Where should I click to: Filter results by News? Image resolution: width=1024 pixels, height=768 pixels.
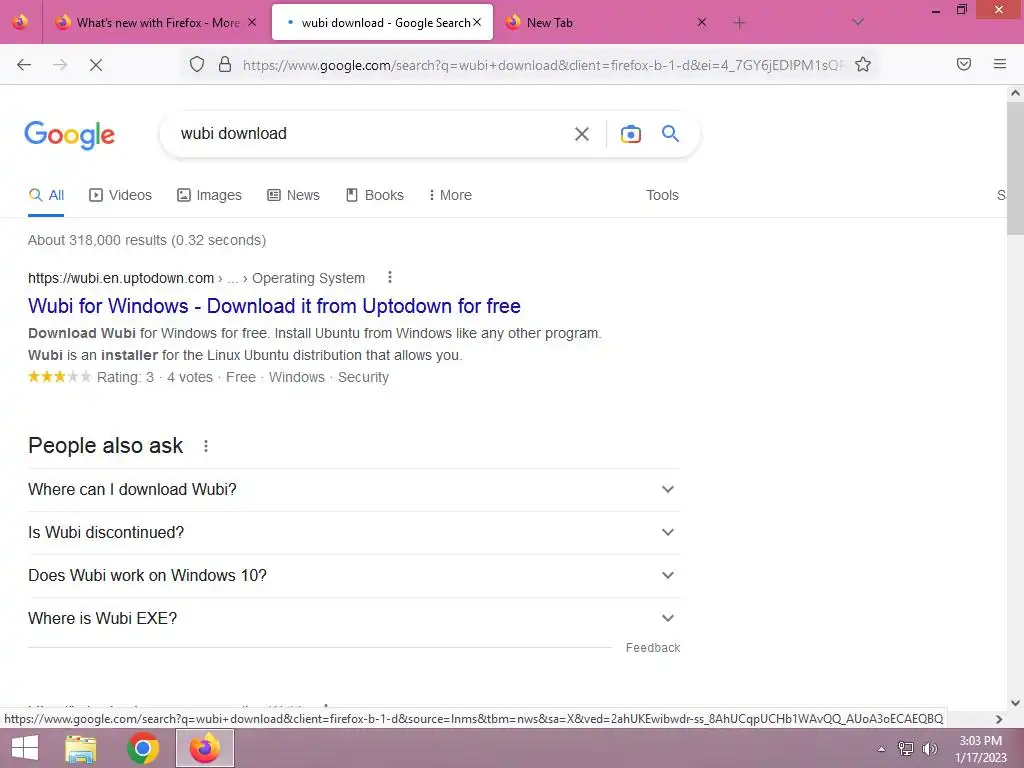pyautogui.click(x=293, y=195)
